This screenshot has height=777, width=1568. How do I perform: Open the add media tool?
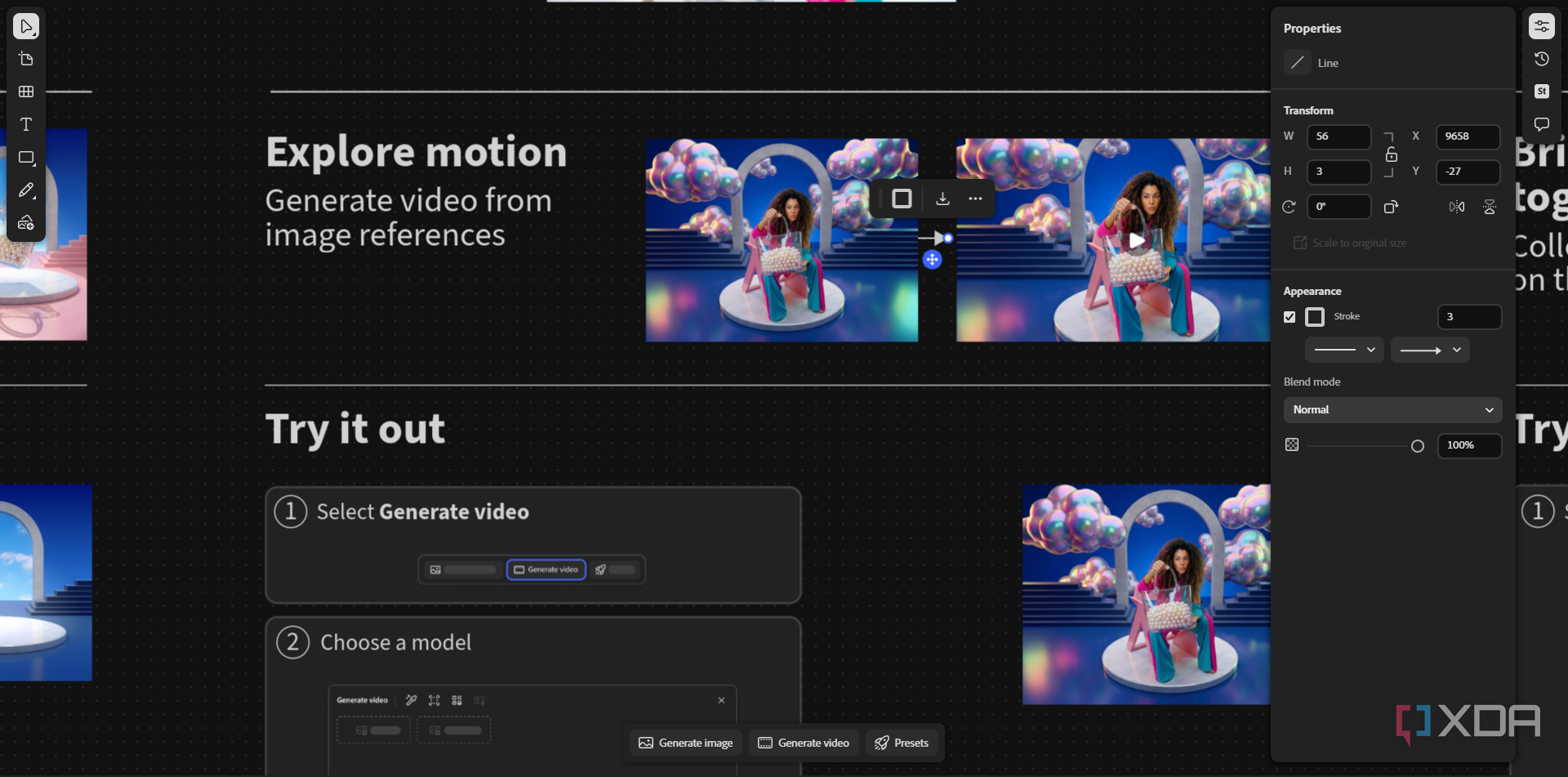26,222
